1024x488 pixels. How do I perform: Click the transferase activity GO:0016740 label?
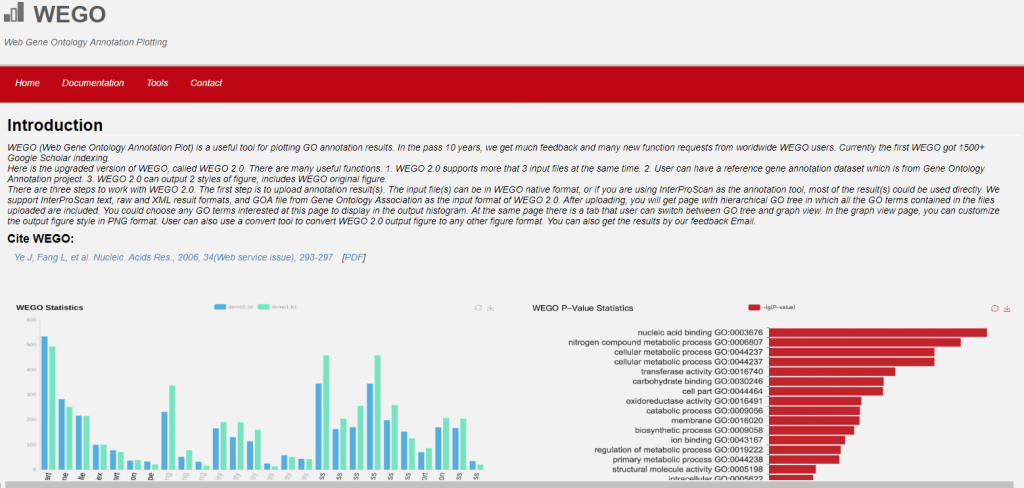702,372
